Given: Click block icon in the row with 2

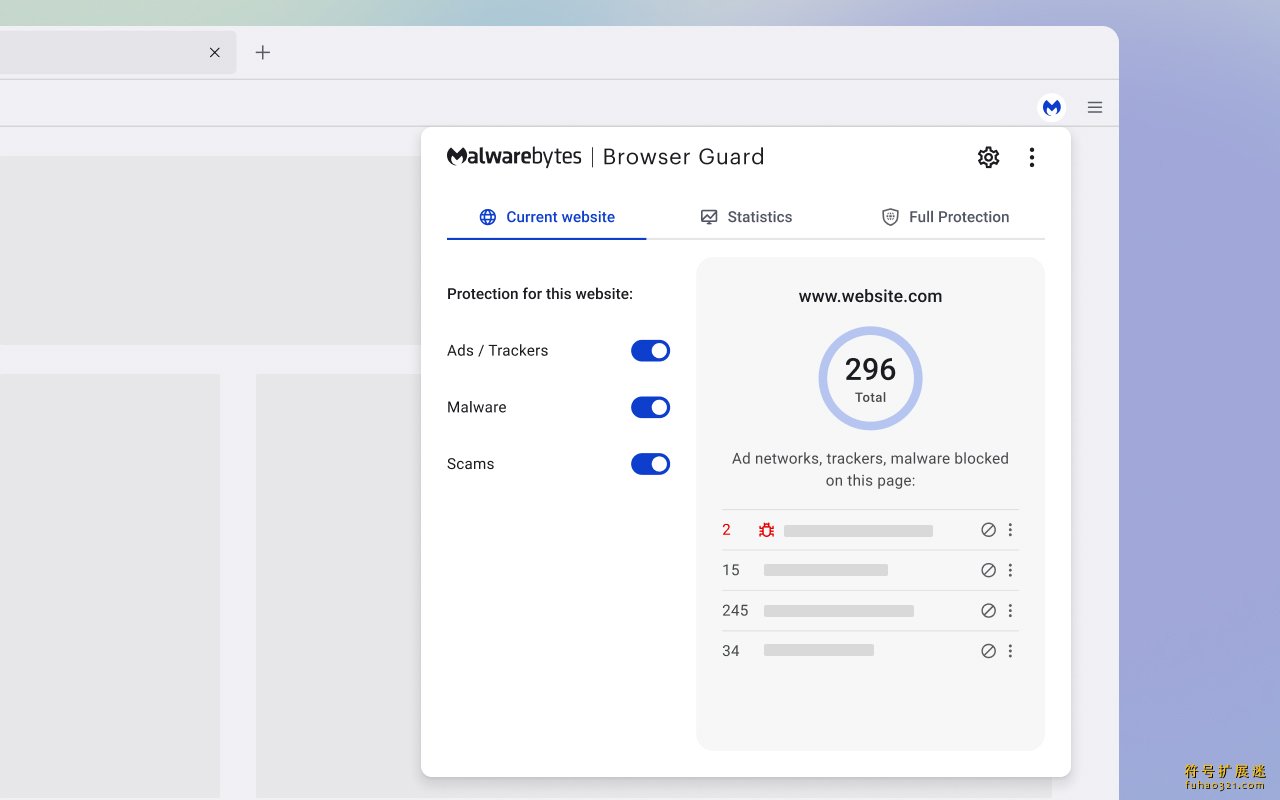Looking at the screenshot, I should (x=988, y=530).
